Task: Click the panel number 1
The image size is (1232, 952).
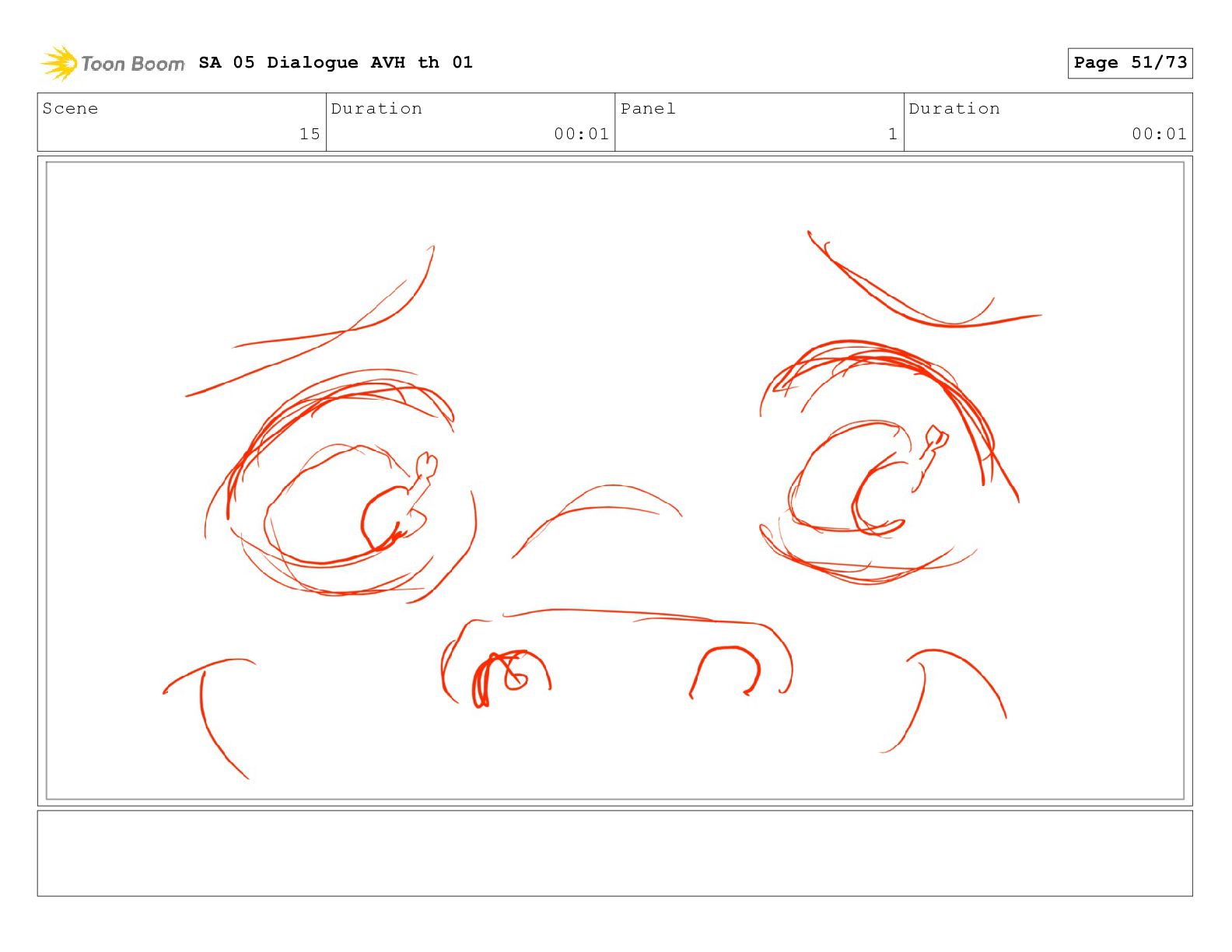Action: click(893, 134)
